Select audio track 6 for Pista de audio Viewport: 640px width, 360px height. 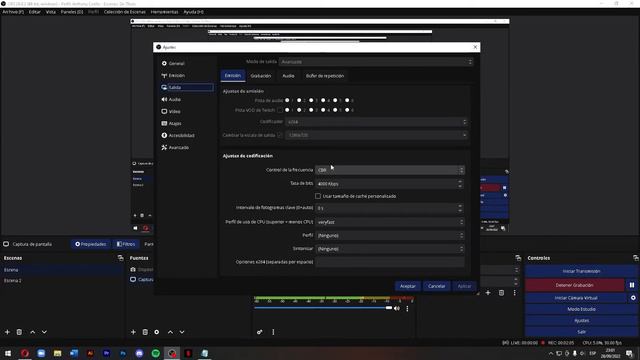click(x=347, y=100)
